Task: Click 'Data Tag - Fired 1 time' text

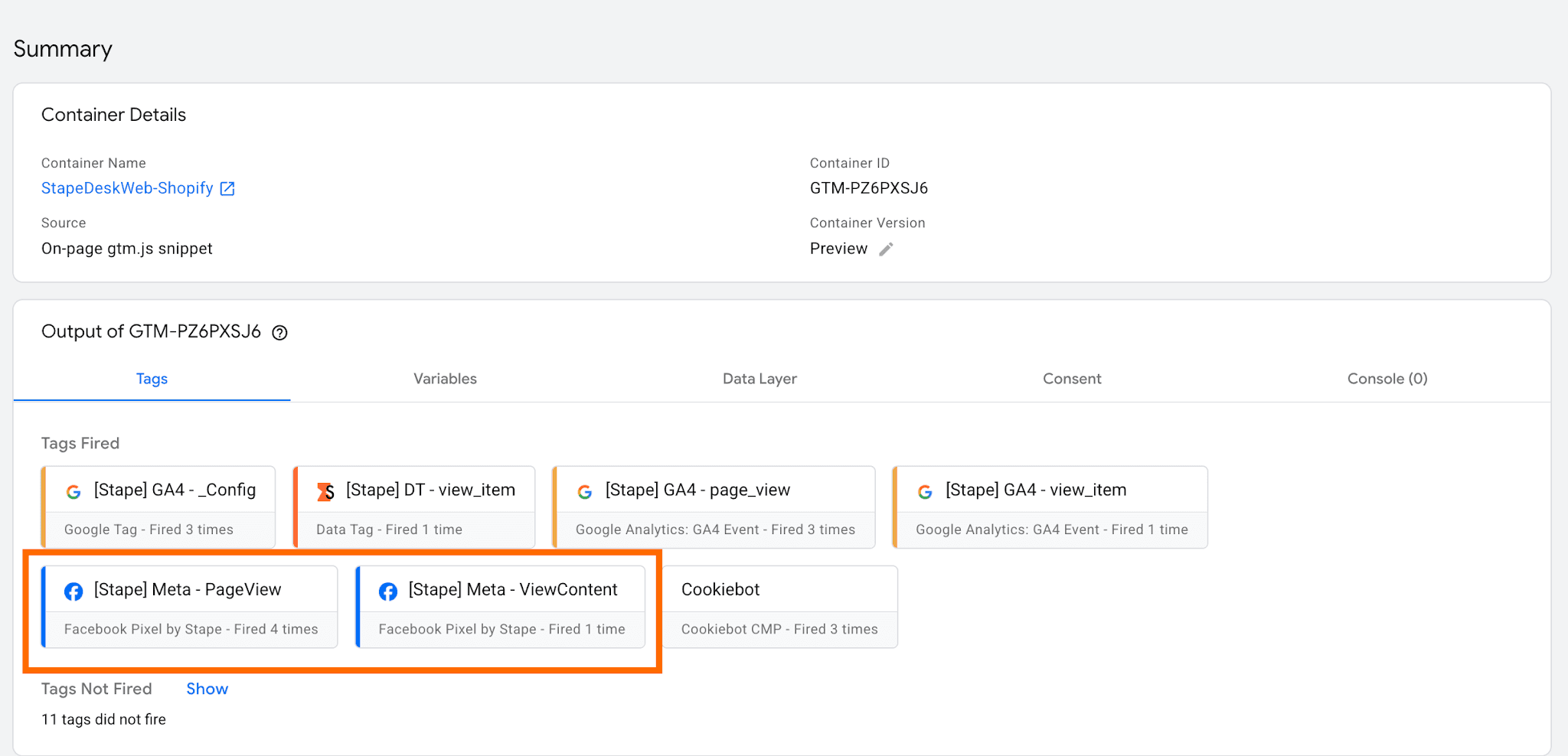Action: click(x=389, y=530)
